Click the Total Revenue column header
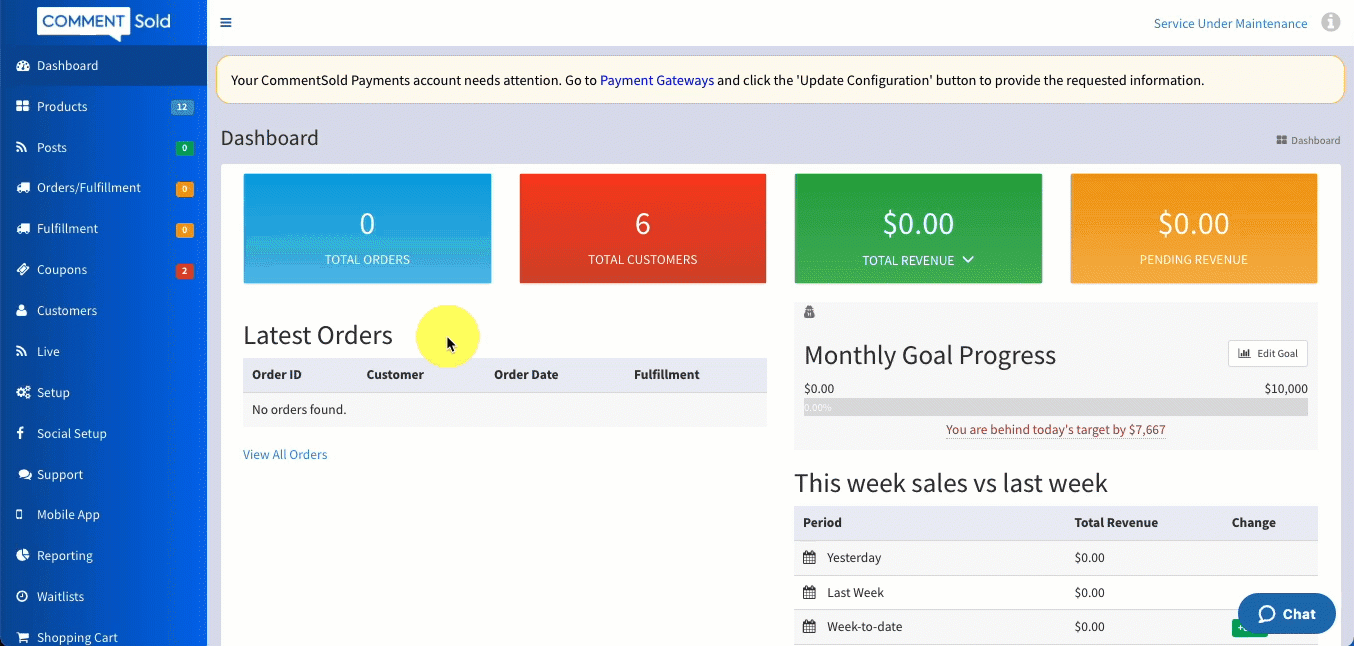This screenshot has height=646, width=1354. click(1116, 523)
